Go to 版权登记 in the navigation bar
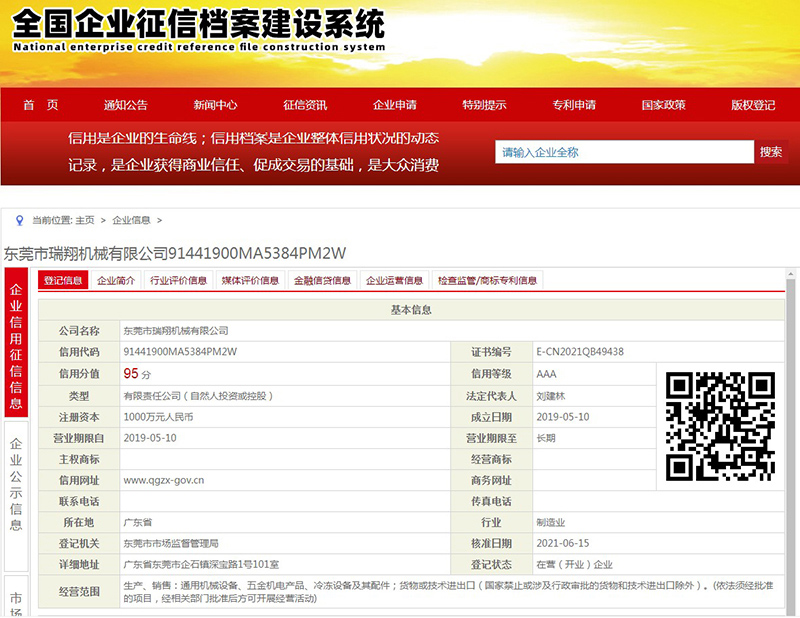 753,105
